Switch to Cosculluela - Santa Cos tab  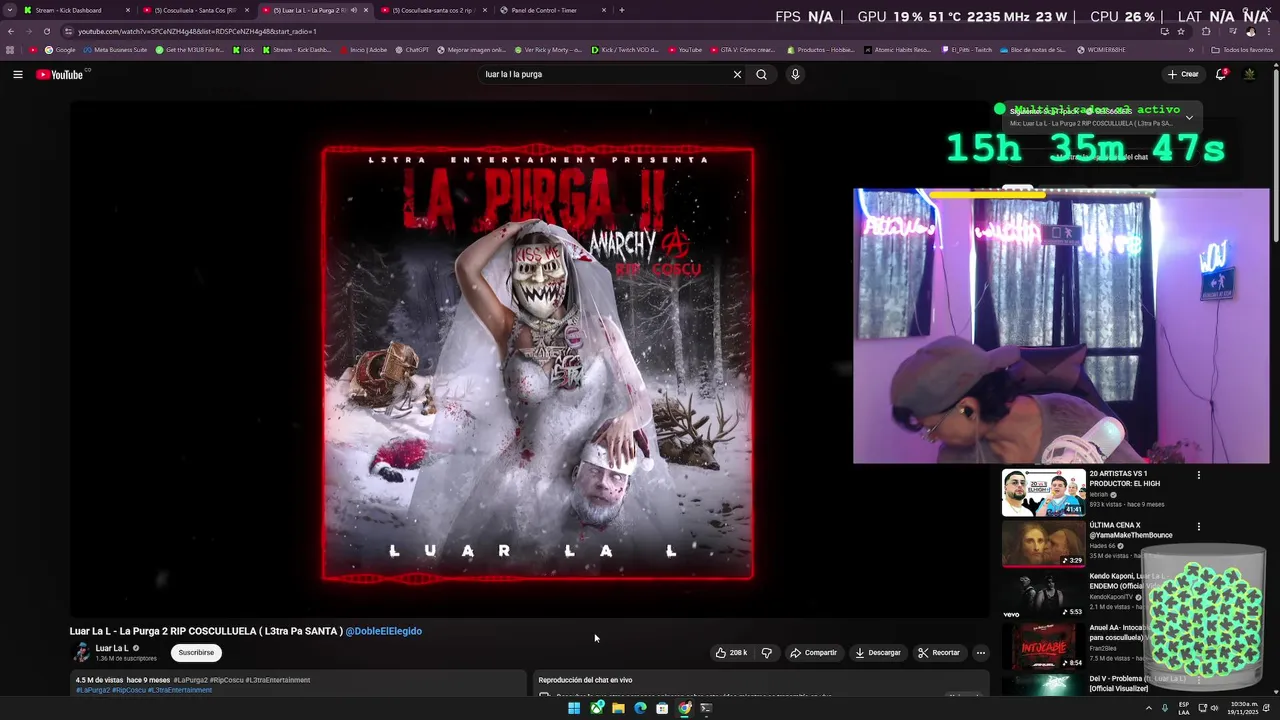195,10
